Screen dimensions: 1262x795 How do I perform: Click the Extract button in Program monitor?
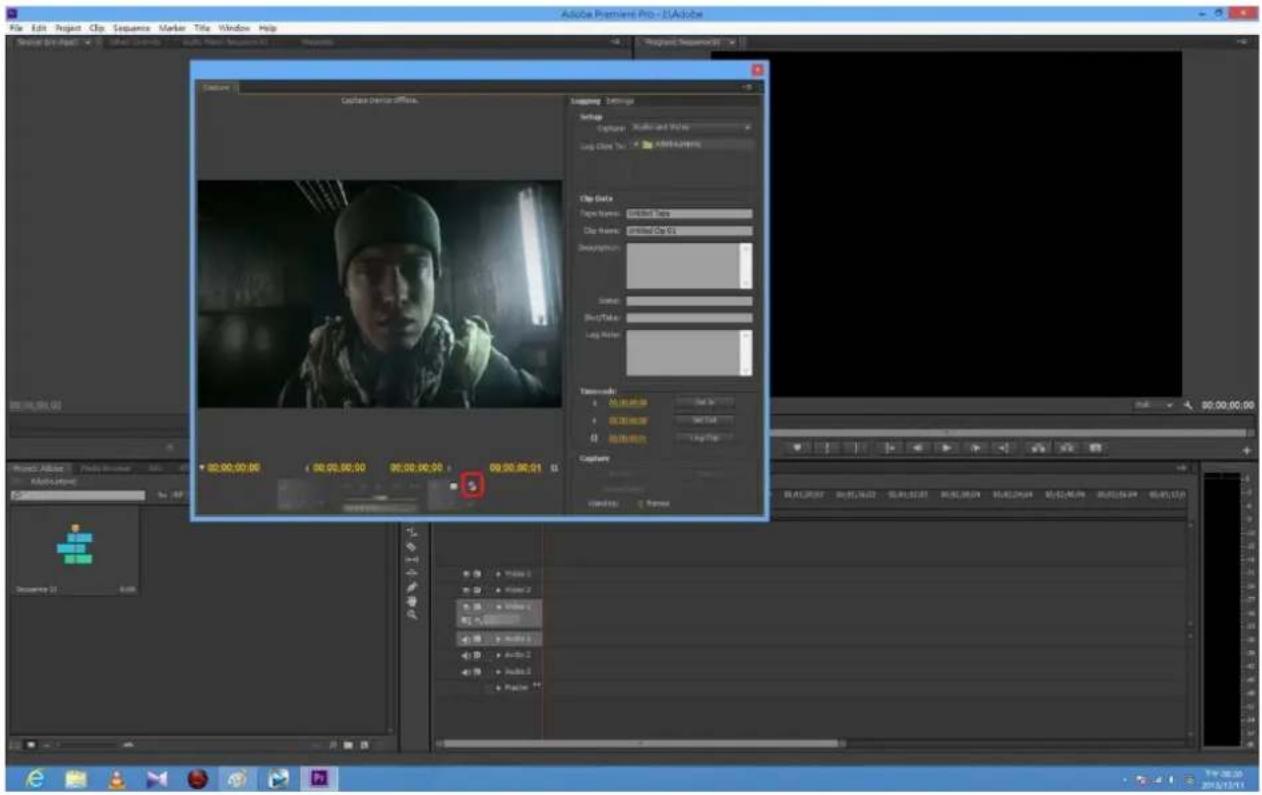coord(1066,448)
